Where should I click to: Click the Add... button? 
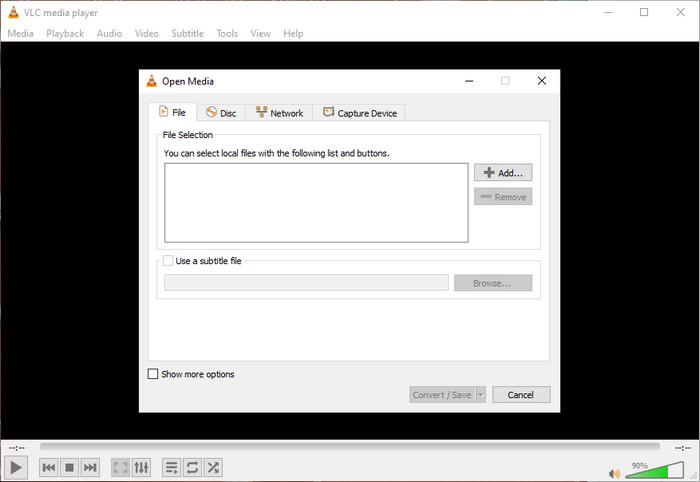pyautogui.click(x=503, y=173)
